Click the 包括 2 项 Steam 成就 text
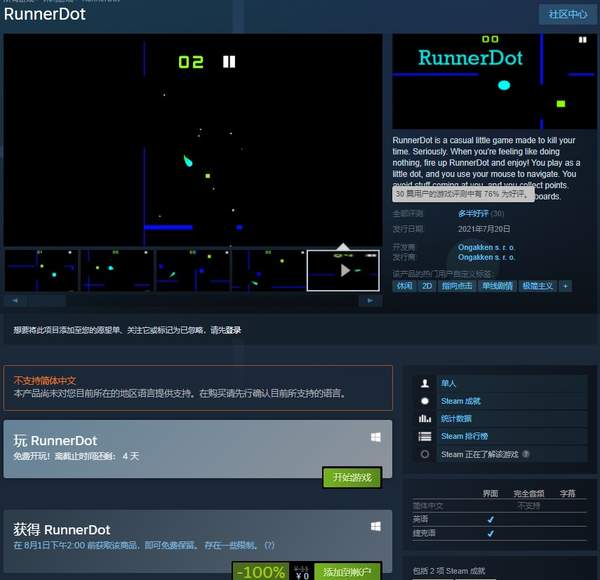The image size is (600, 580). 449,571
